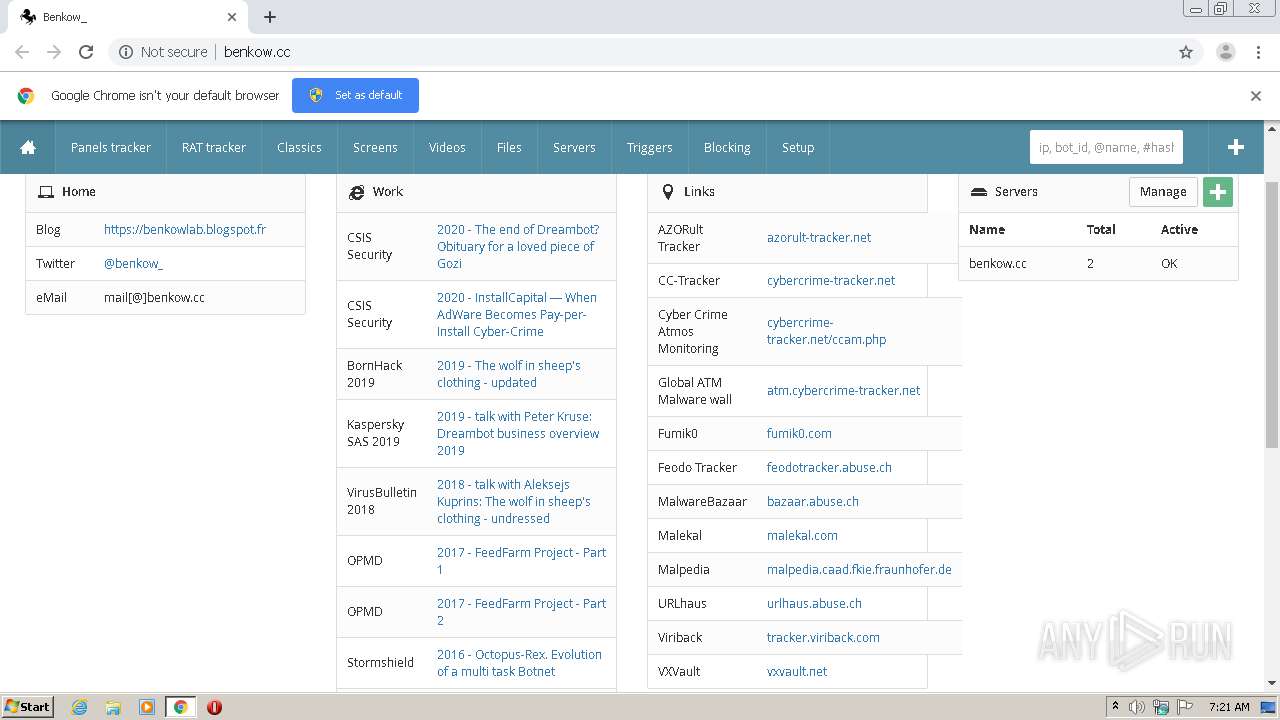Open the 2020 End of Dreambot article
Image resolution: width=1280 pixels, height=720 pixels.
(x=518, y=246)
